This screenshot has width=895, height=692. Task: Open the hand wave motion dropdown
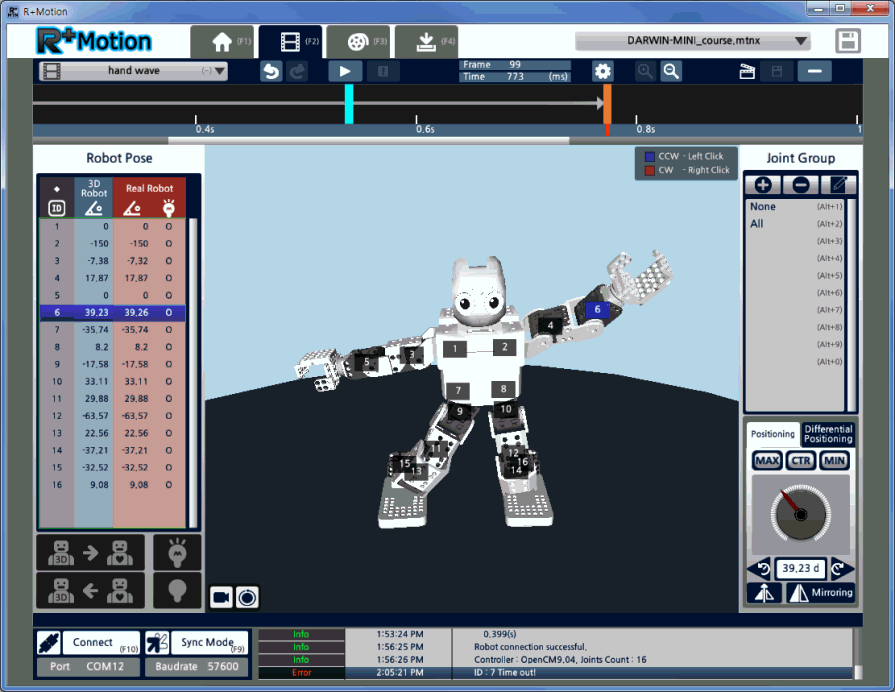point(134,71)
